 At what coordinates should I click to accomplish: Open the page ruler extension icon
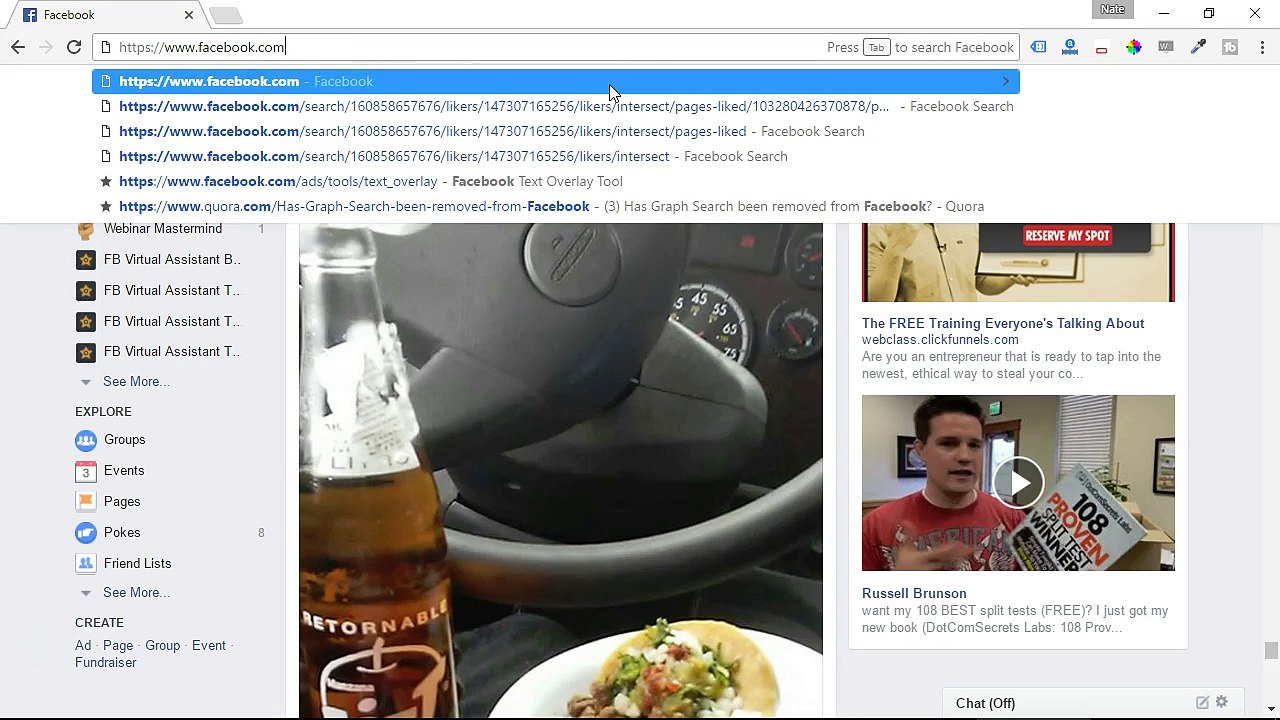coord(1070,47)
